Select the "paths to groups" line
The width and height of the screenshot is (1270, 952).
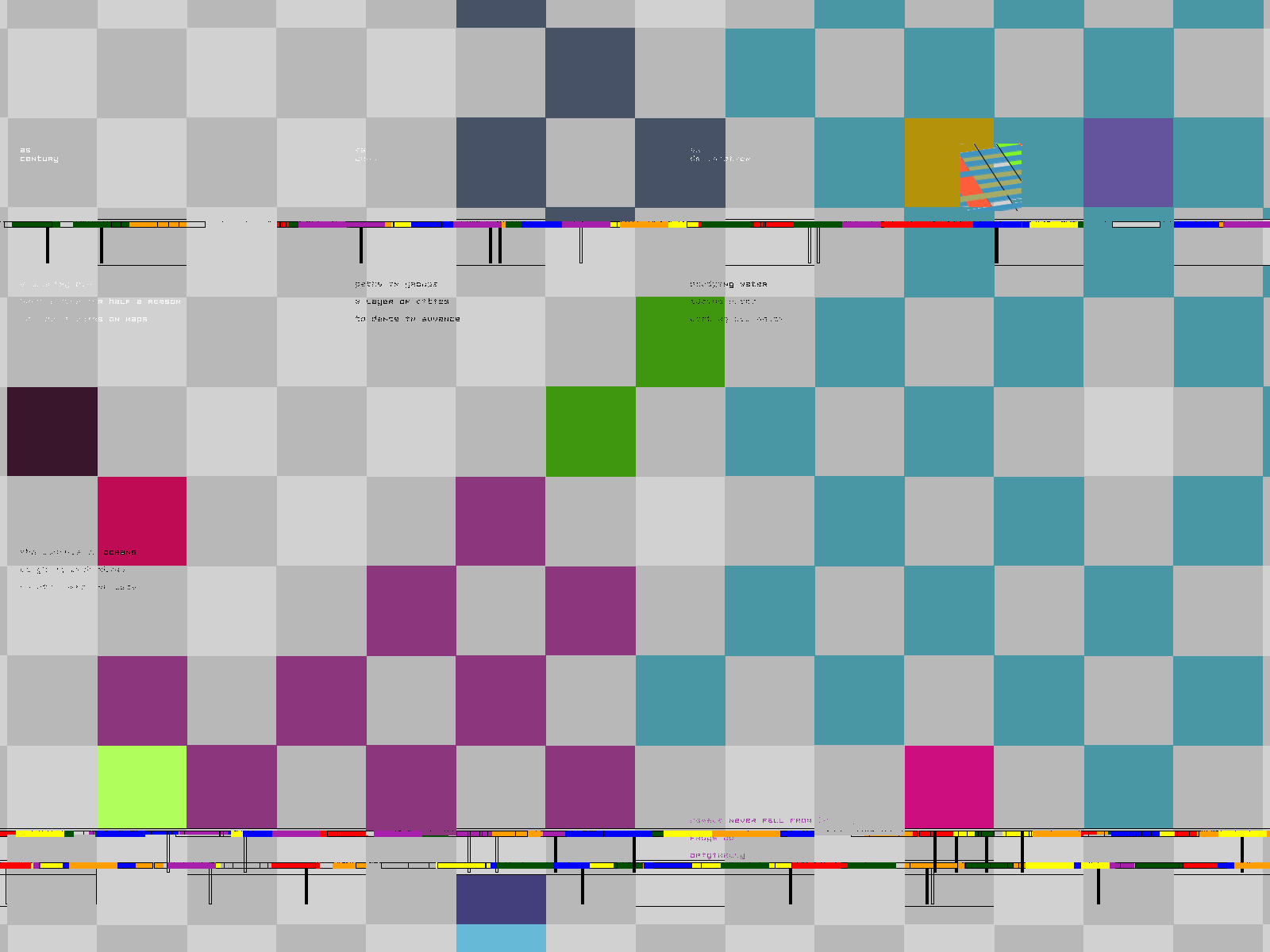[396, 284]
